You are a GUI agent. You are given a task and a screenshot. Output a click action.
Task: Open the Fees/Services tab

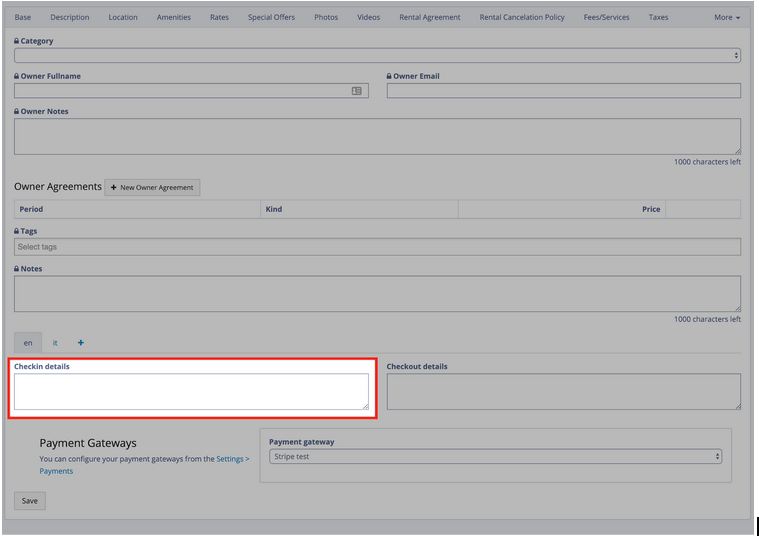pos(607,17)
